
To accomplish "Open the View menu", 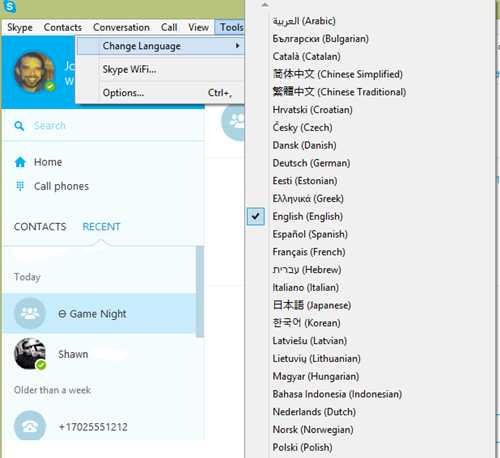I will click(x=198, y=27).
